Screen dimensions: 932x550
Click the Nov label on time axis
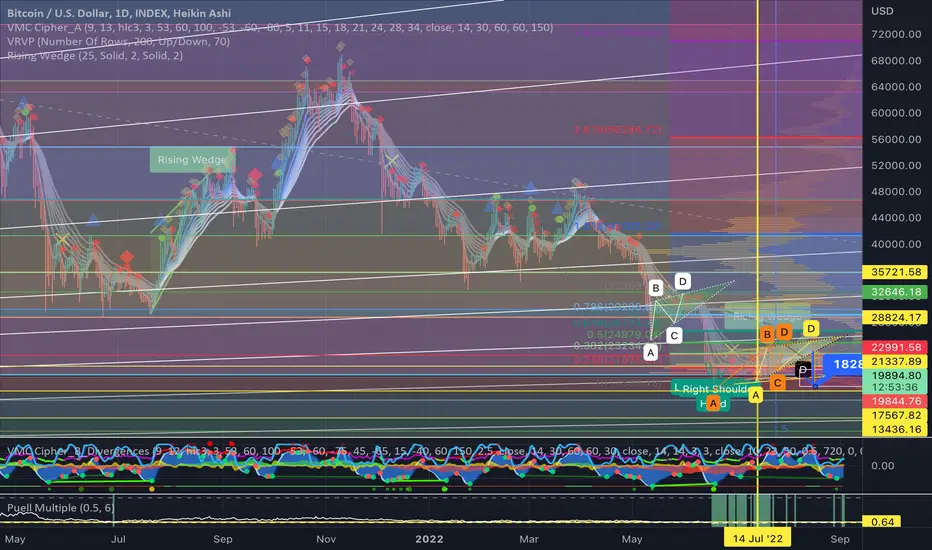(326, 539)
